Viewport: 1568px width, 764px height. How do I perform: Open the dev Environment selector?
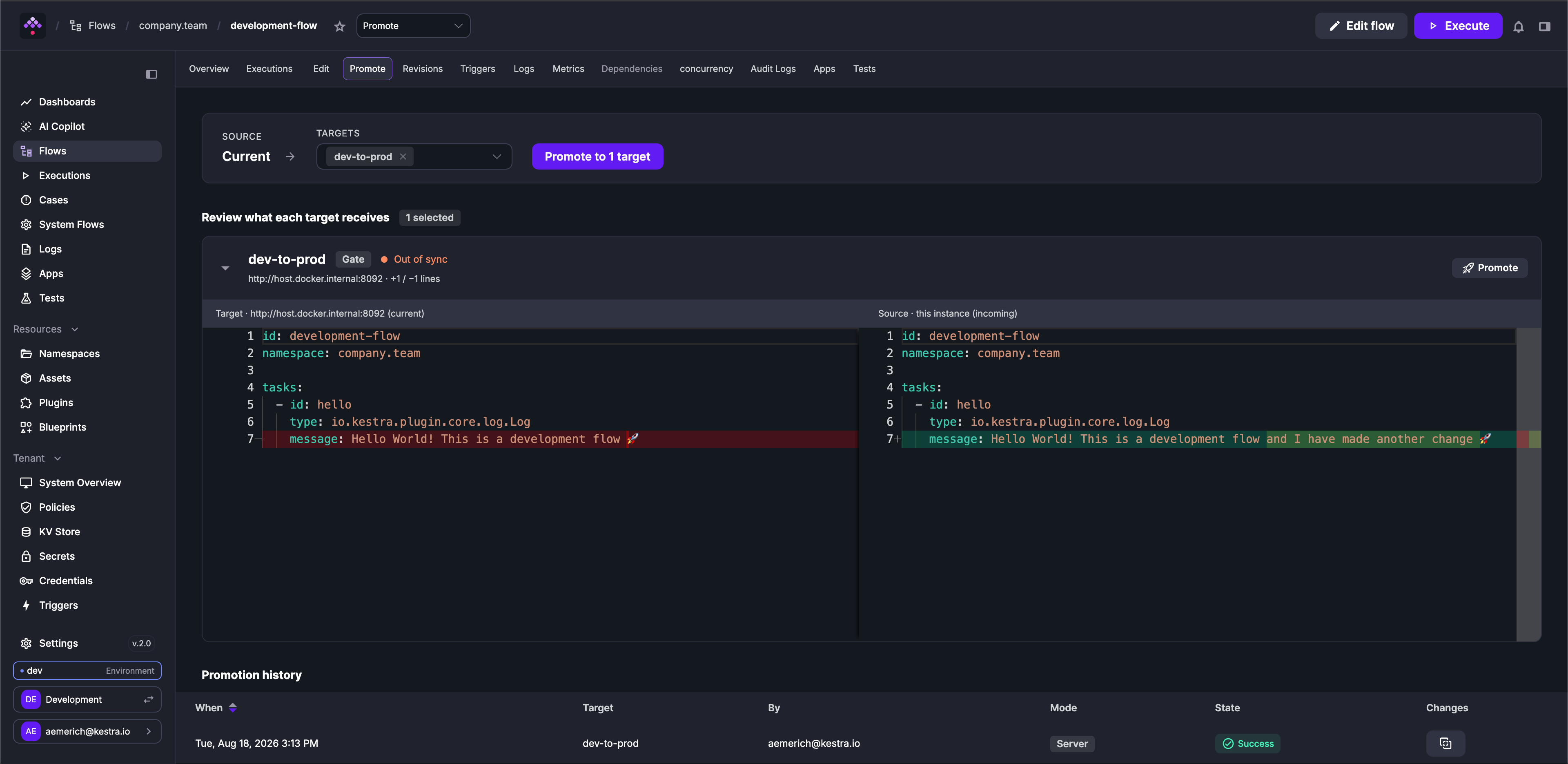87,670
